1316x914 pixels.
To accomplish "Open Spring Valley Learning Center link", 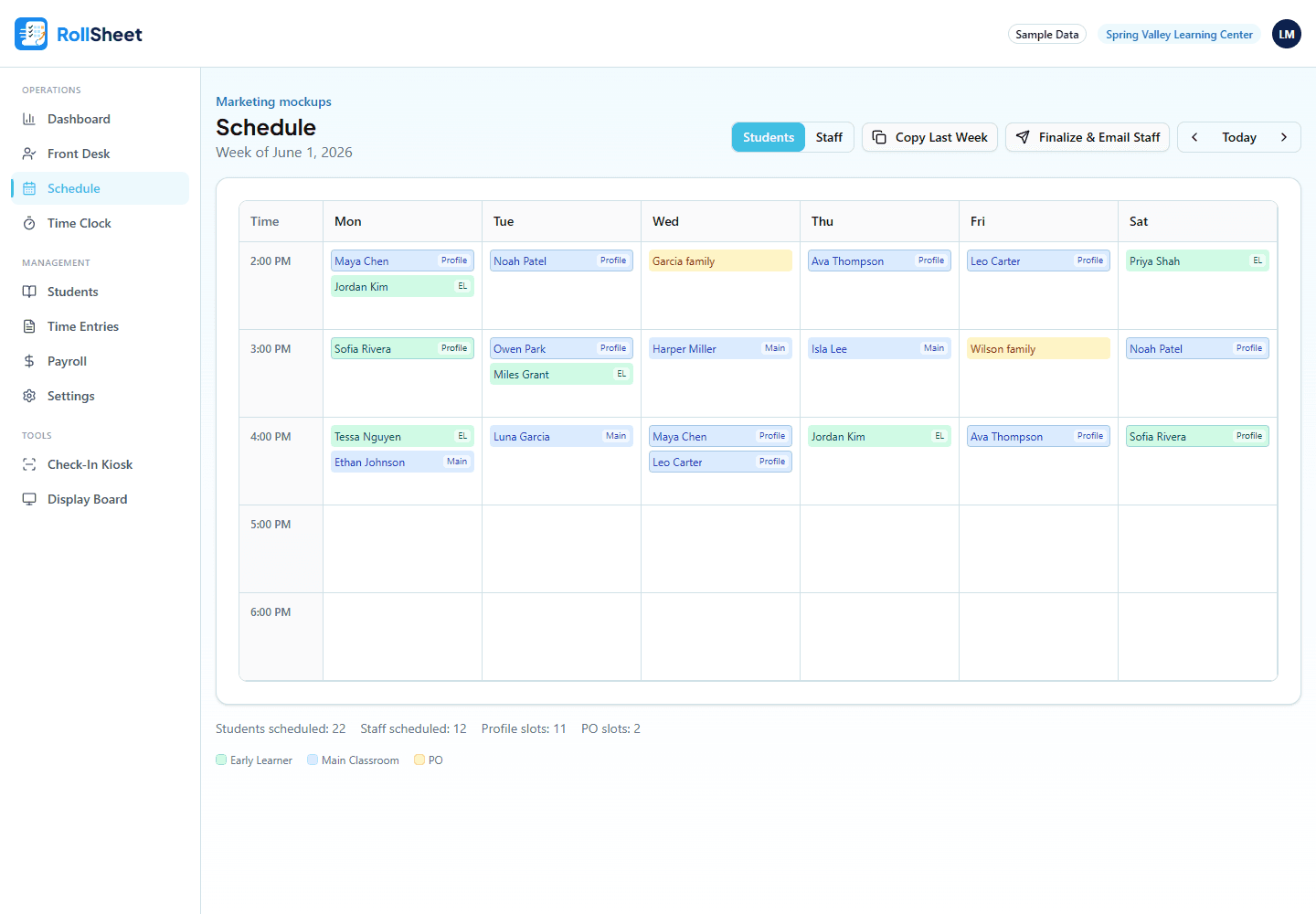I will click(1179, 35).
